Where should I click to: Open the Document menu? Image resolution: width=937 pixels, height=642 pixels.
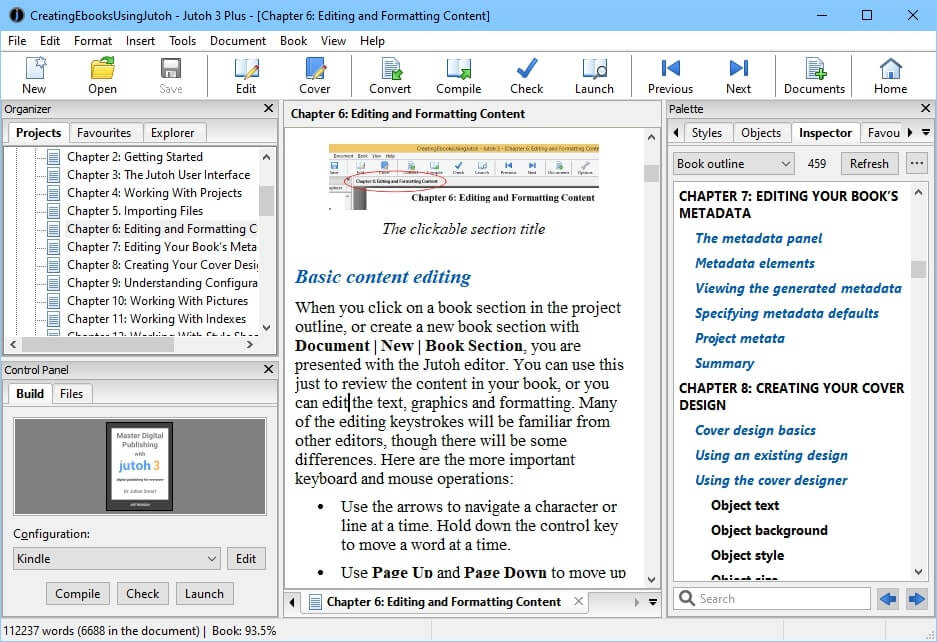coord(238,41)
